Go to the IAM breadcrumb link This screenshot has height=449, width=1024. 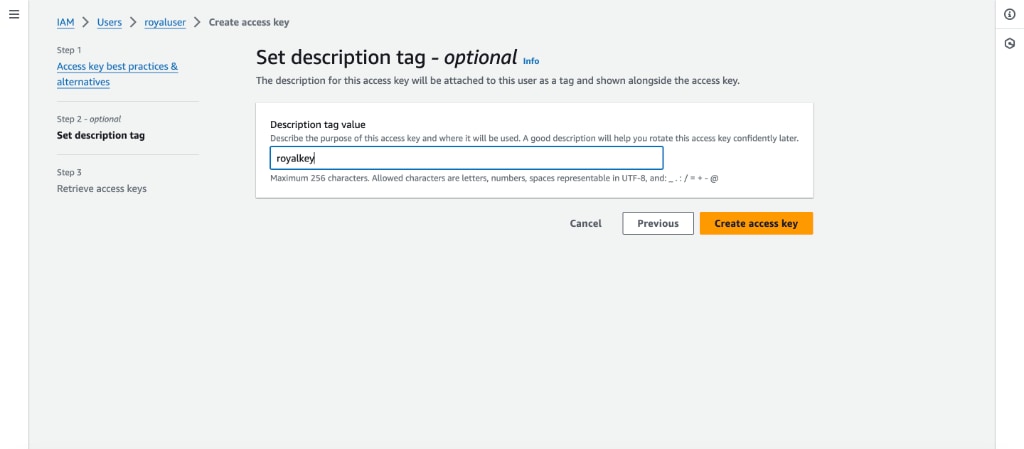(x=65, y=22)
